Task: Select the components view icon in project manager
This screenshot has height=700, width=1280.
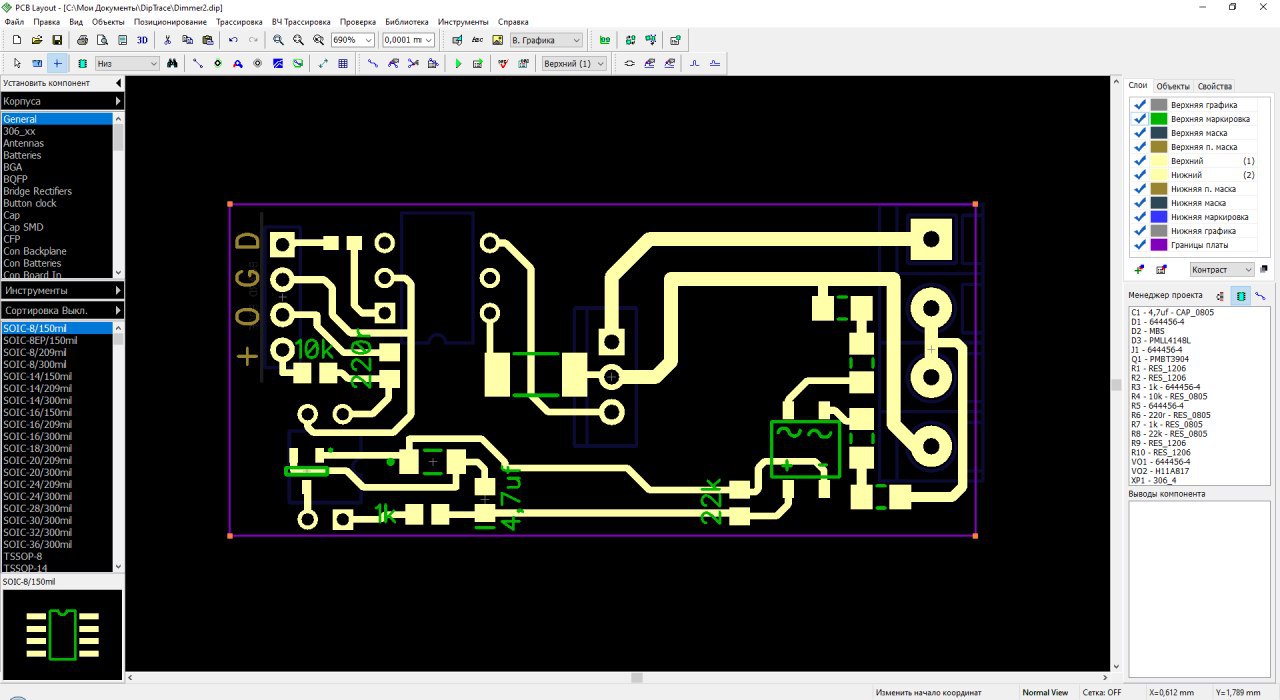Action: 1240,295
